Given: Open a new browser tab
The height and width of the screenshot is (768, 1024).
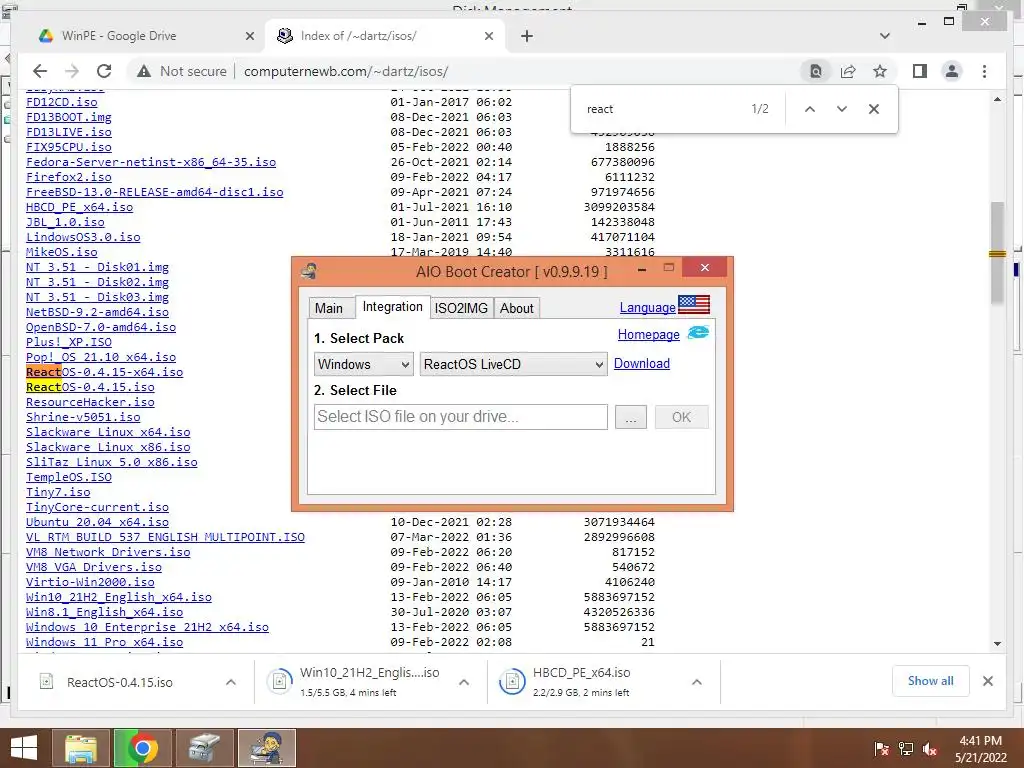Looking at the screenshot, I should coord(527,36).
